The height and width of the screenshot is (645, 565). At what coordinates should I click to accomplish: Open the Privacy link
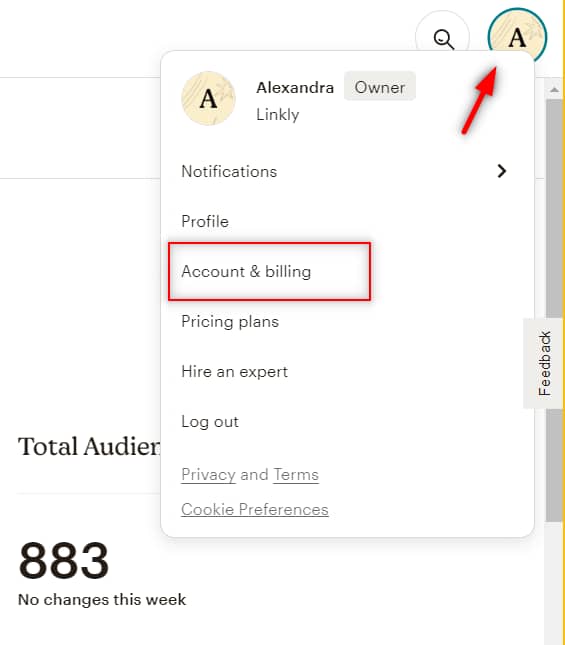click(208, 475)
